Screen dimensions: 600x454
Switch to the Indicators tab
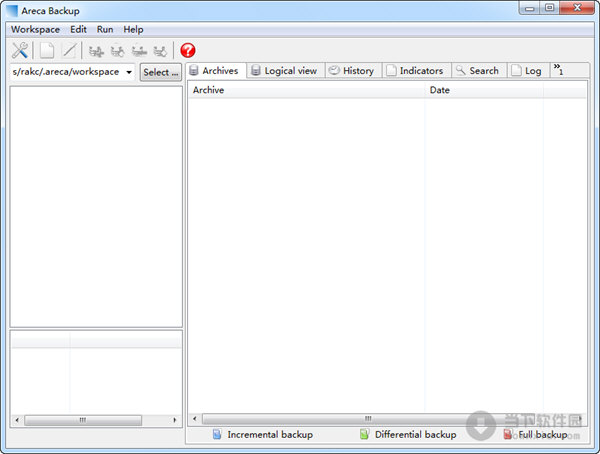(417, 71)
